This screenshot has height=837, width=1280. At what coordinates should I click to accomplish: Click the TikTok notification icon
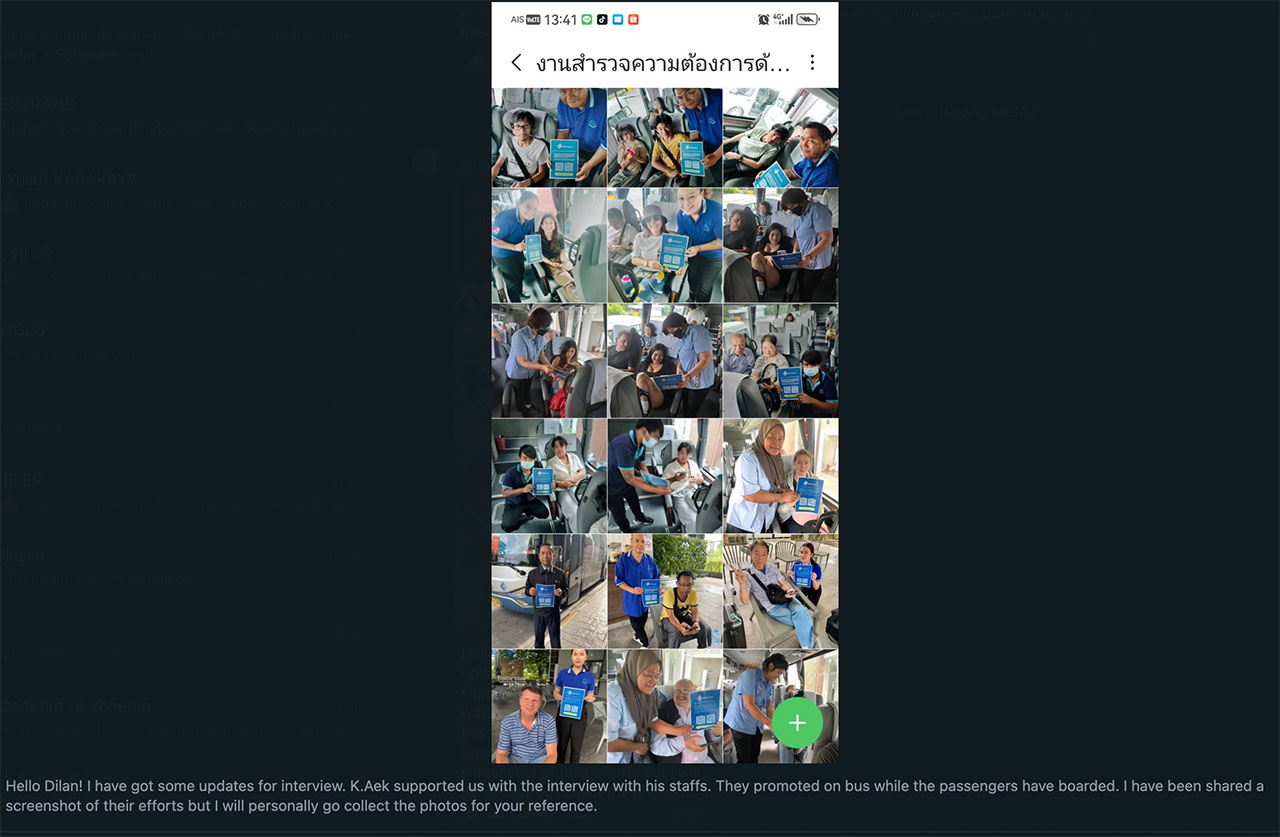tap(602, 19)
